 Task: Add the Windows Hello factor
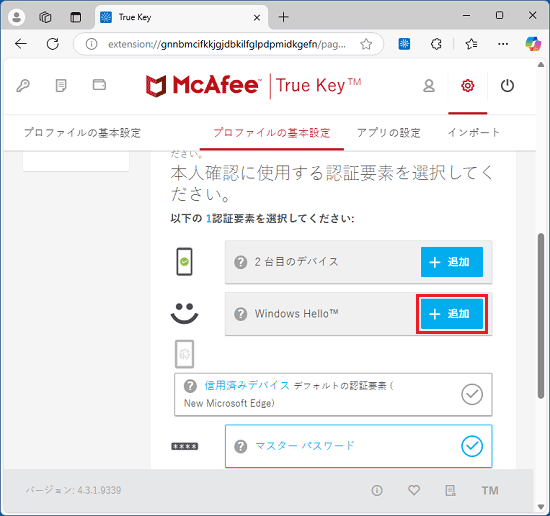(x=452, y=314)
